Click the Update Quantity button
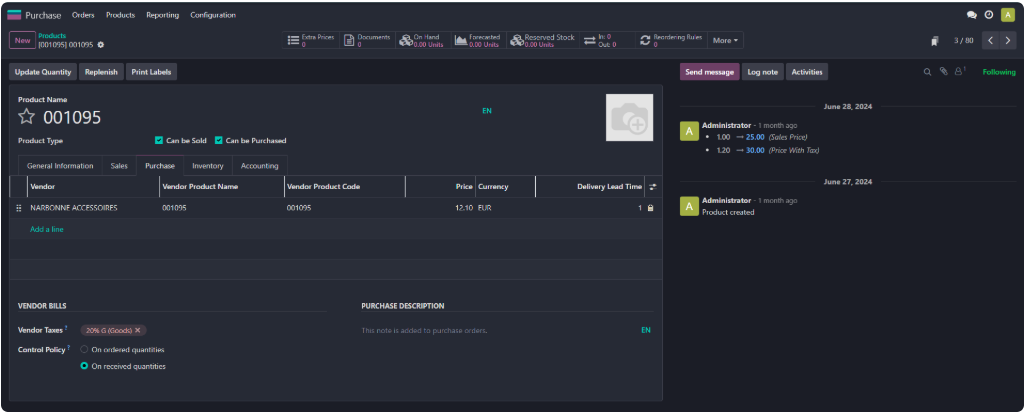This screenshot has width=1025, height=413. click(43, 72)
